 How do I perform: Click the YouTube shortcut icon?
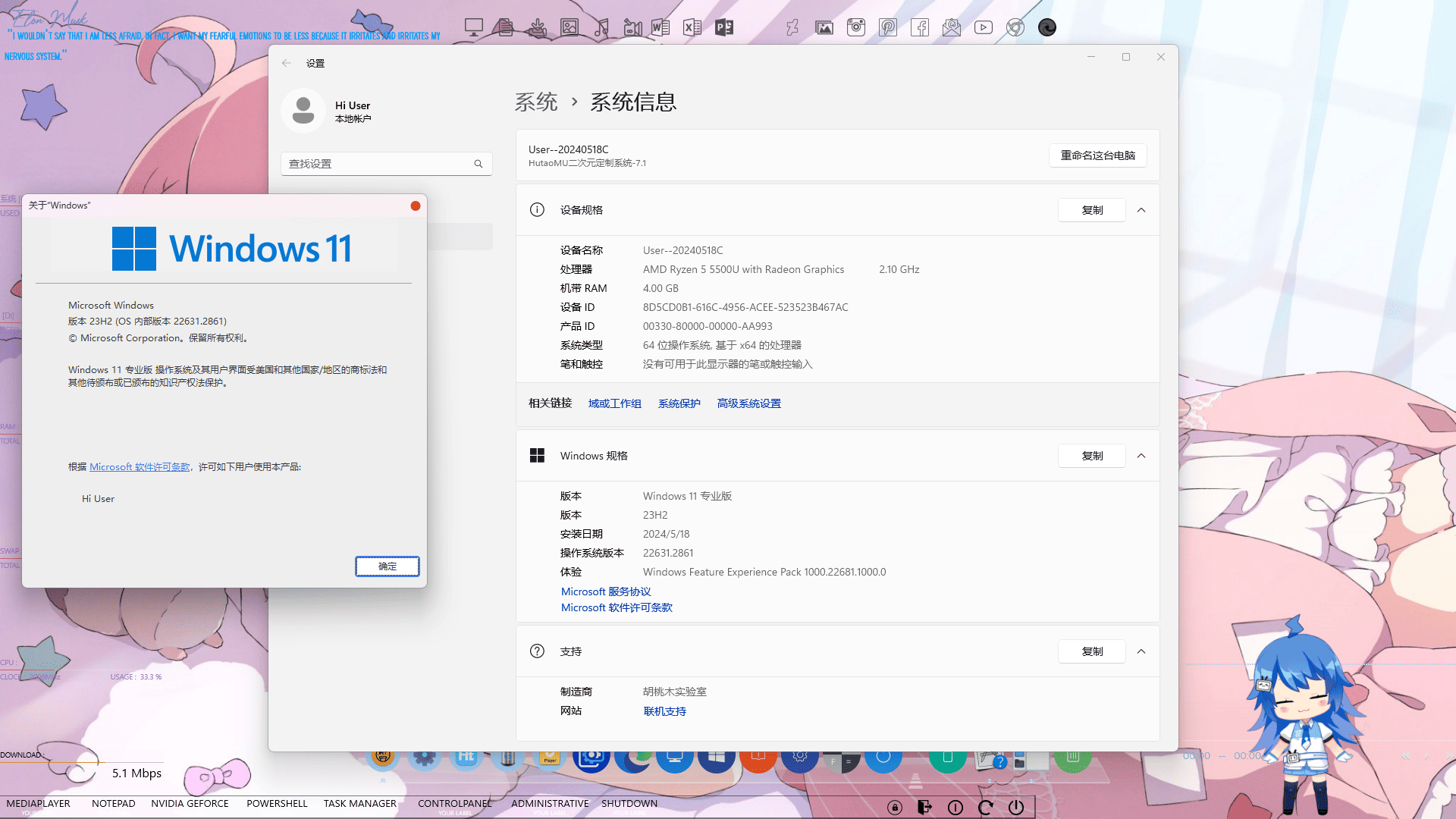click(x=984, y=28)
